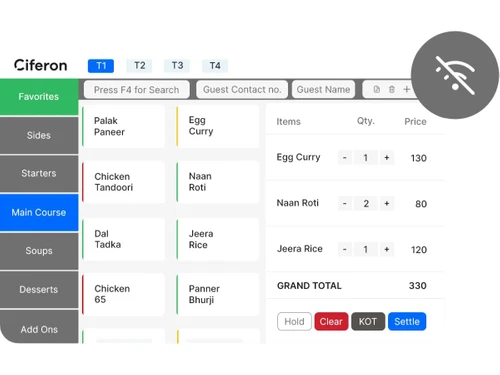Add Dal Tadka to the order
The image size is (500, 375).
tap(123, 239)
